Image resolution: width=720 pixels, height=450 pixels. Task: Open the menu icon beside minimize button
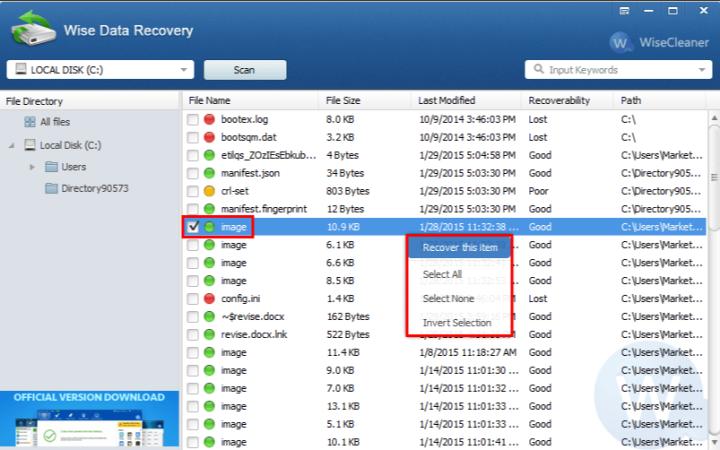pos(624,11)
